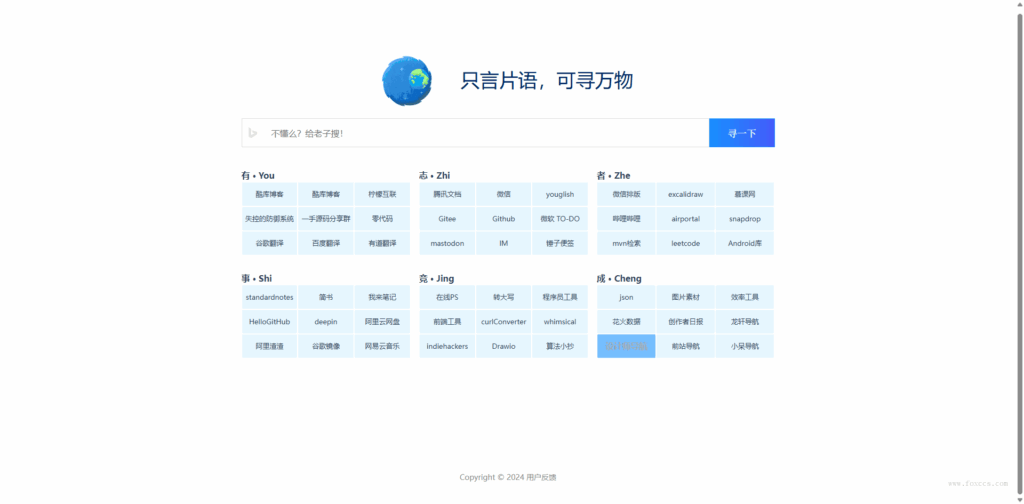Open 有道翻译 translator link
The width and height of the screenshot is (1024, 504).
tap(382, 244)
